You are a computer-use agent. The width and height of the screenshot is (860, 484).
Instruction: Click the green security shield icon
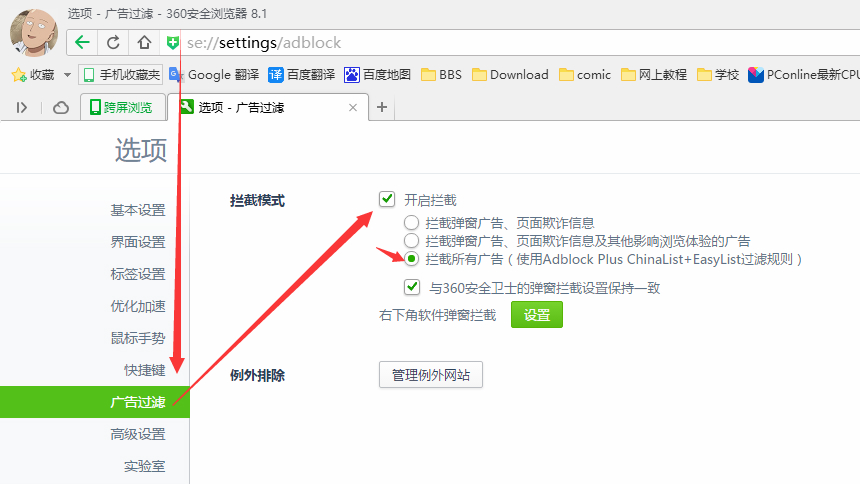click(173, 43)
